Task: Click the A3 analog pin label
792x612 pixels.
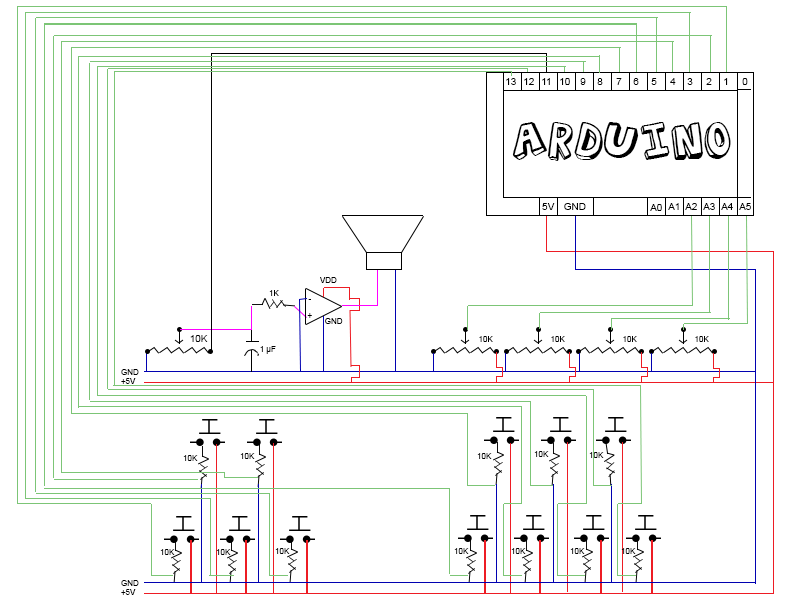Action: click(709, 207)
